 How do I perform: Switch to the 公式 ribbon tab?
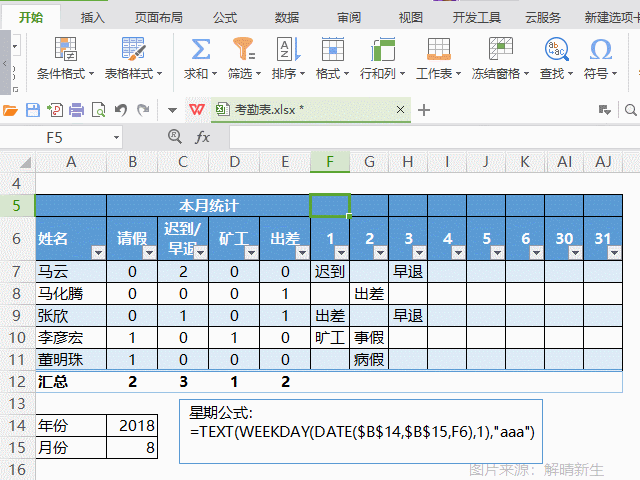[225, 18]
